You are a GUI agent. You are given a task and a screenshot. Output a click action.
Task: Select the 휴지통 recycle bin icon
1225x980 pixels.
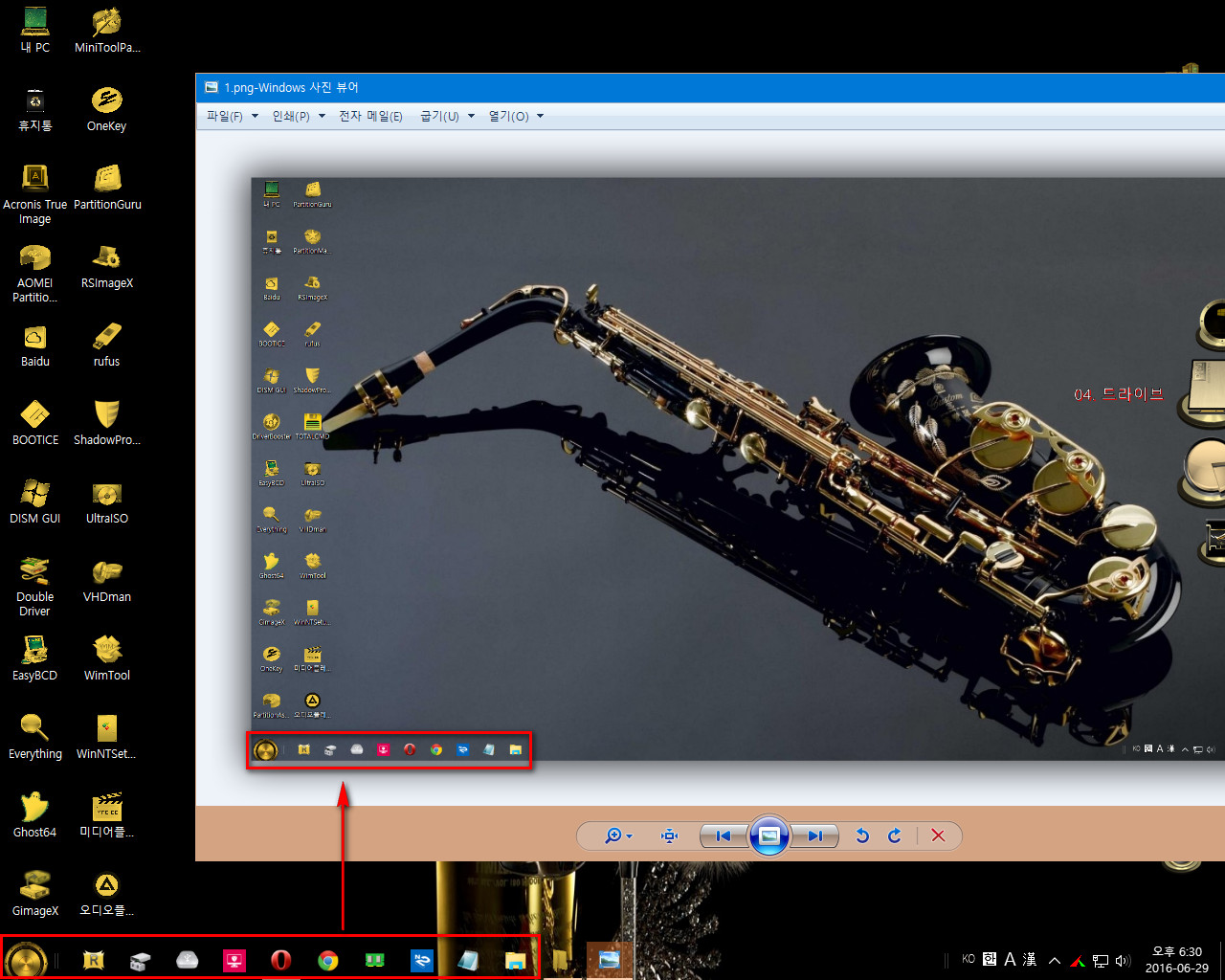click(35, 108)
